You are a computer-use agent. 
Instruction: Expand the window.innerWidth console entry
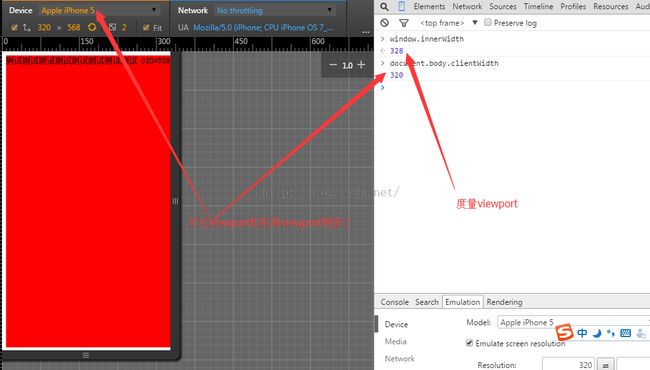point(383,39)
